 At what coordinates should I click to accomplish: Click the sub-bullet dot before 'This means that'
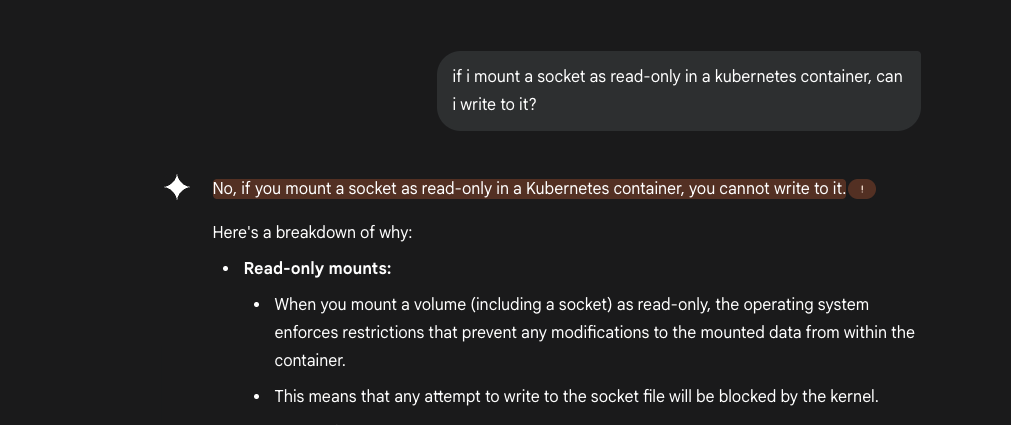coord(257,397)
